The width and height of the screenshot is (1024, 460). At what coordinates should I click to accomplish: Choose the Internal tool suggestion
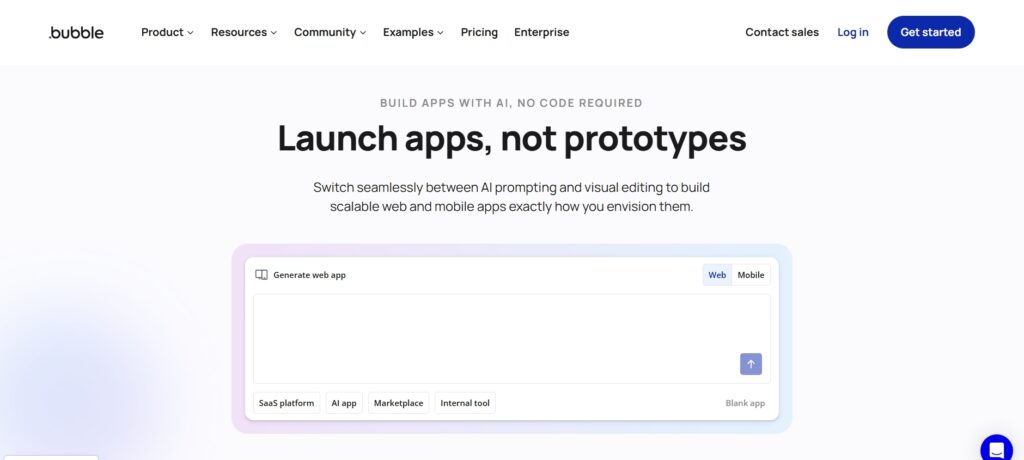click(465, 403)
